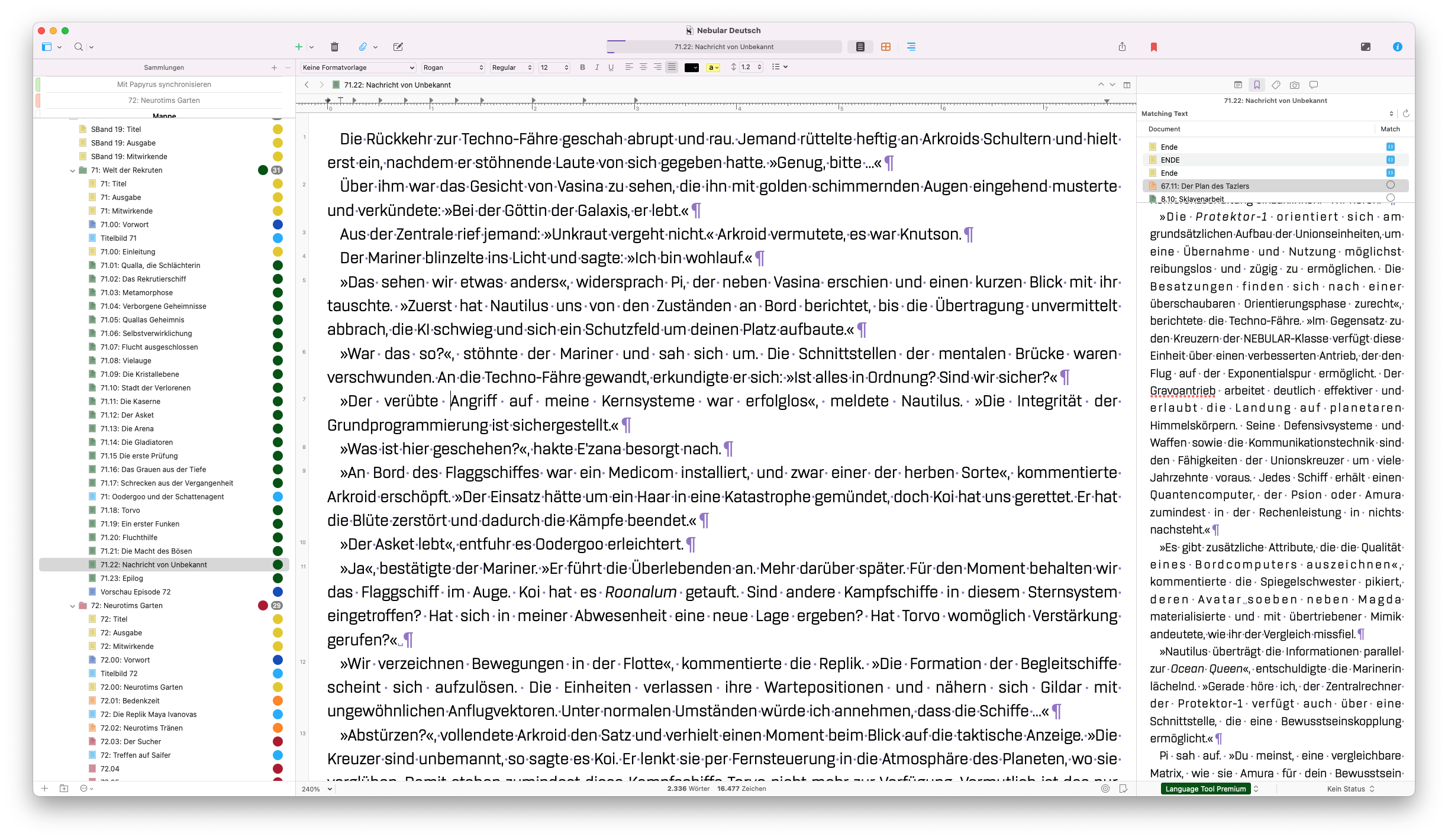This screenshot has width=1448, height=840.
Task: Open quick reference edit icon
Action: (398, 47)
